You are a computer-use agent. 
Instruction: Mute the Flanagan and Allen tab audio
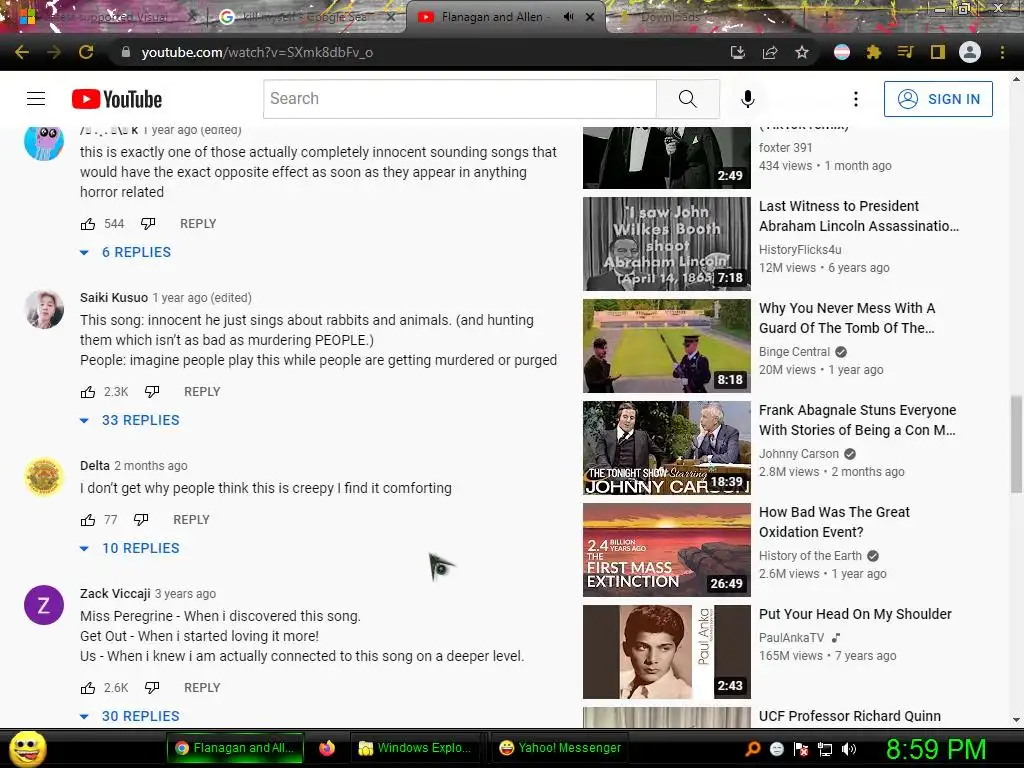(568, 17)
